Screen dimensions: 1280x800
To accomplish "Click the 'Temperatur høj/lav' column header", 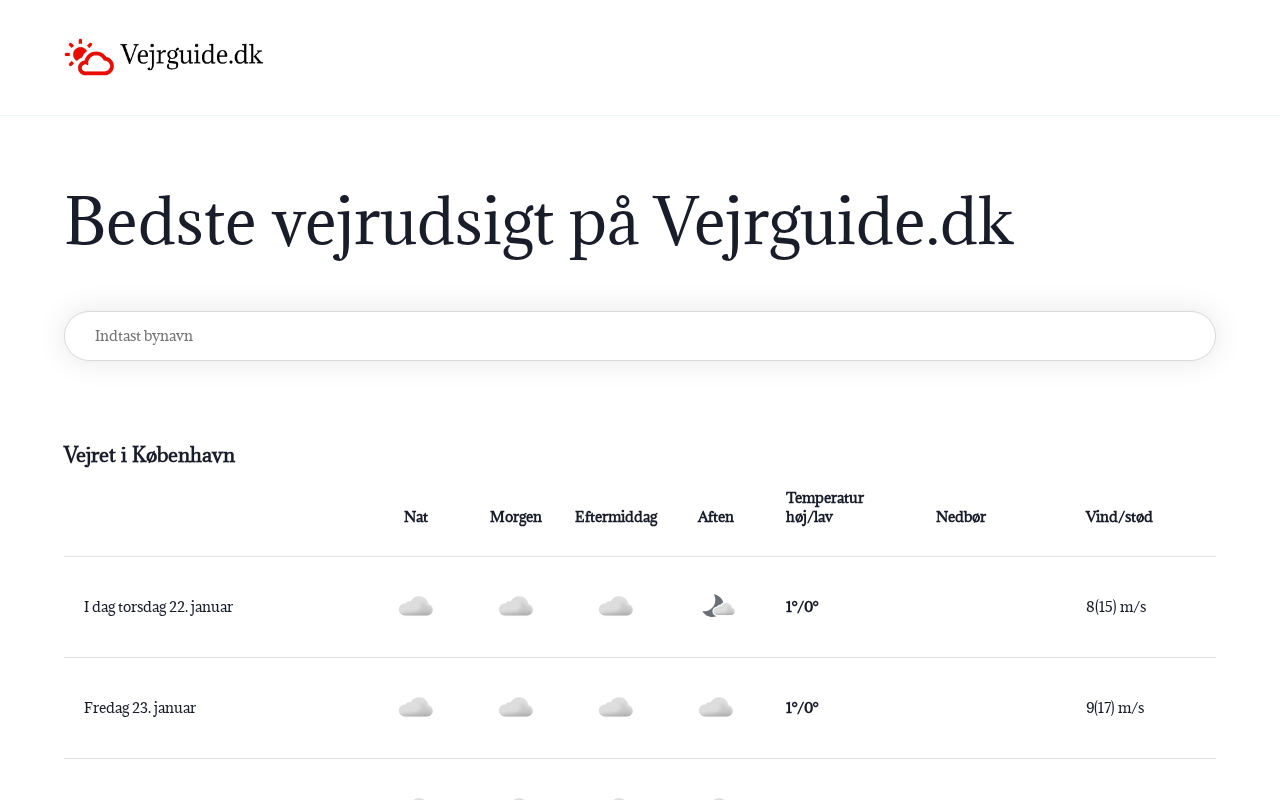I will pos(825,507).
